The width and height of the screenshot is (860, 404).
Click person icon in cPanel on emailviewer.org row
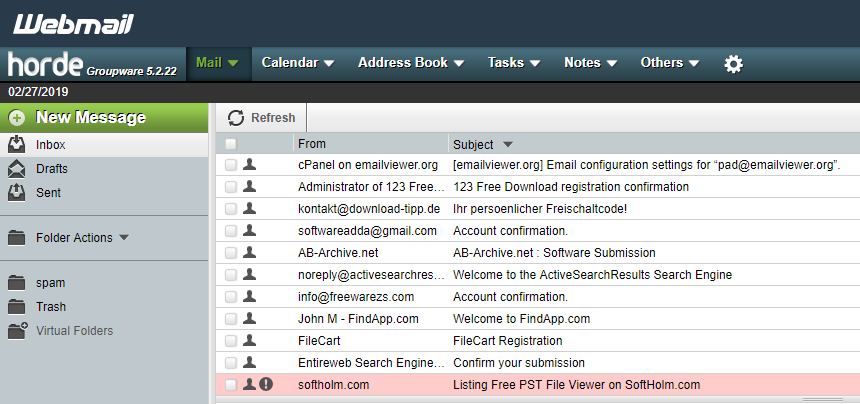[250, 164]
